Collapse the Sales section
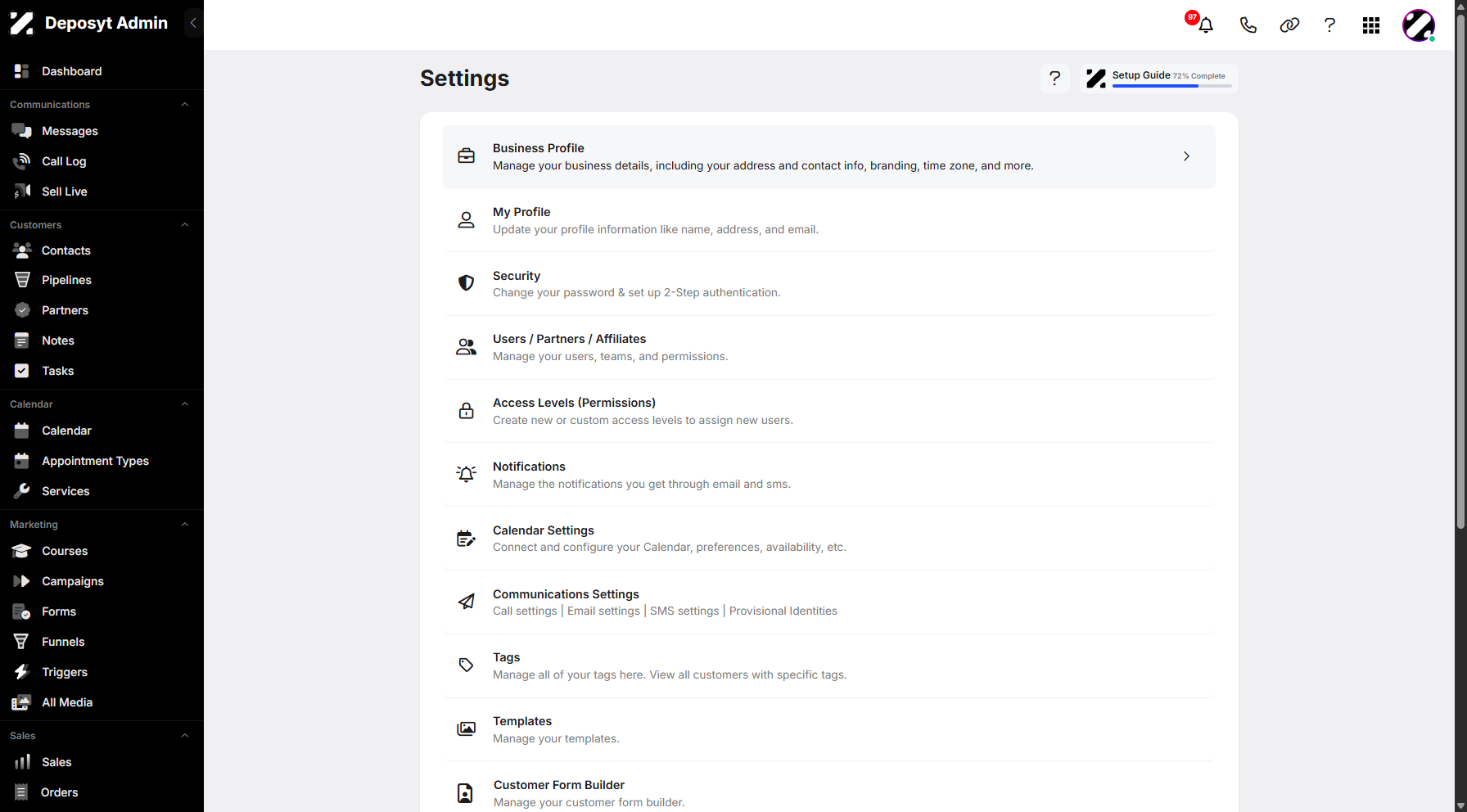 (x=185, y=736)
